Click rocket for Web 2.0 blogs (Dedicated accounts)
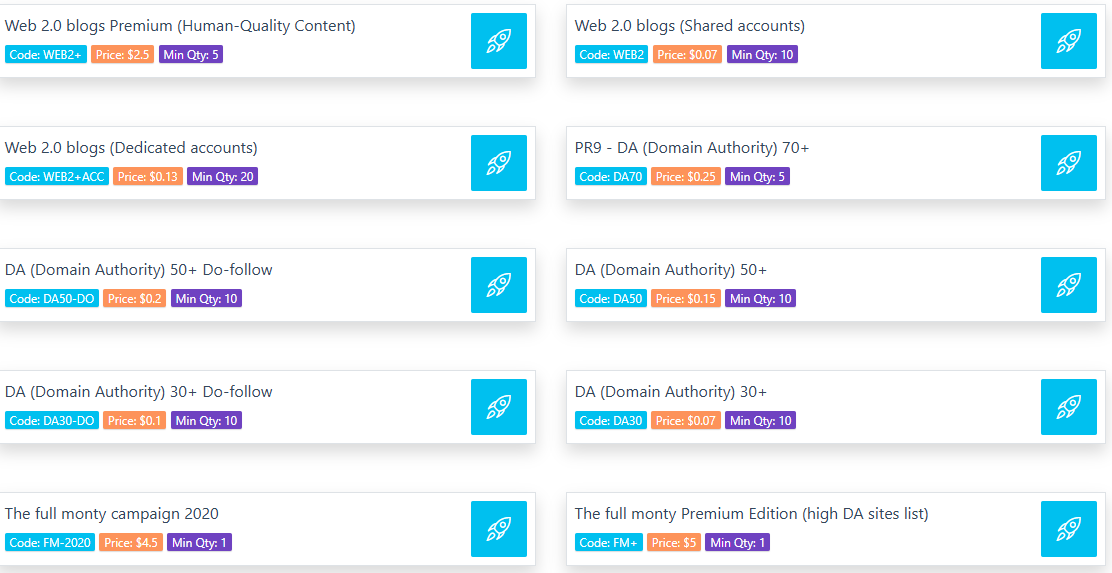The height and width of the screenshot is (573, 1112). [499, 163]
